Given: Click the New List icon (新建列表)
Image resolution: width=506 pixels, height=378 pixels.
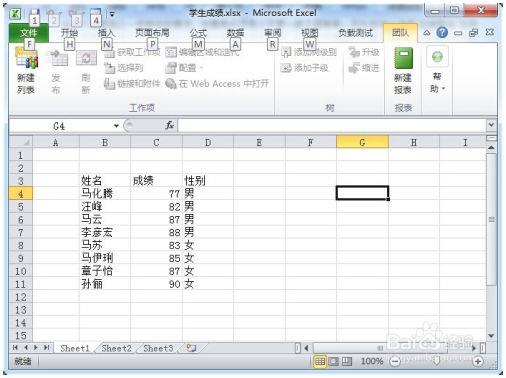Looking at the screenshot, I should pos(27,70).
